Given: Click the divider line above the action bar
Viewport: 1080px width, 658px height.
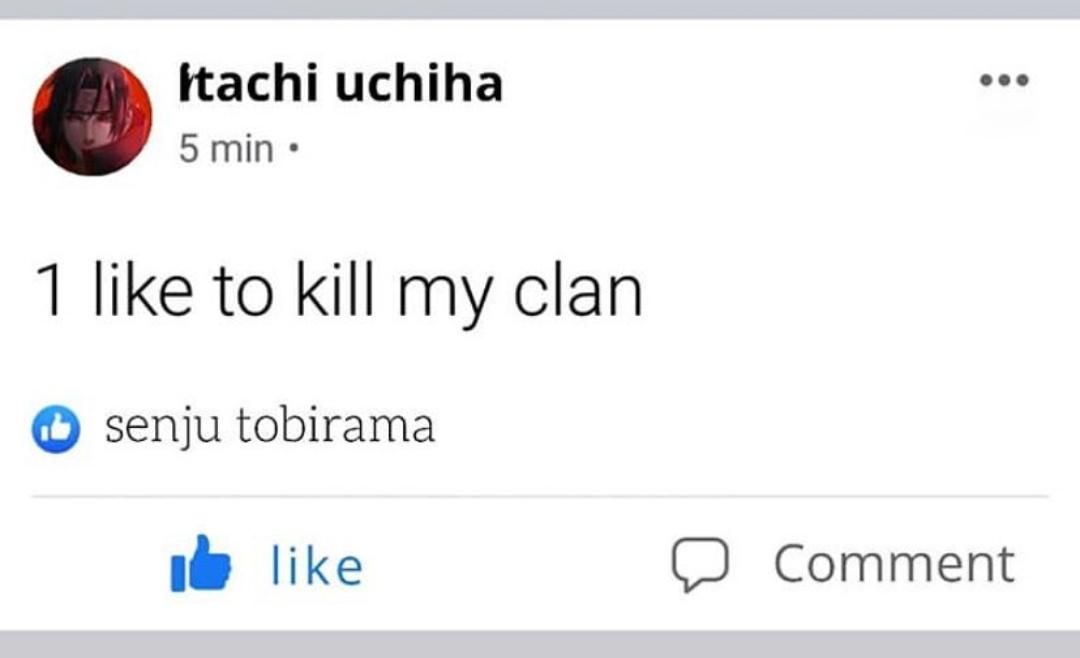Looking at the screenshot, I should point(540,496).
